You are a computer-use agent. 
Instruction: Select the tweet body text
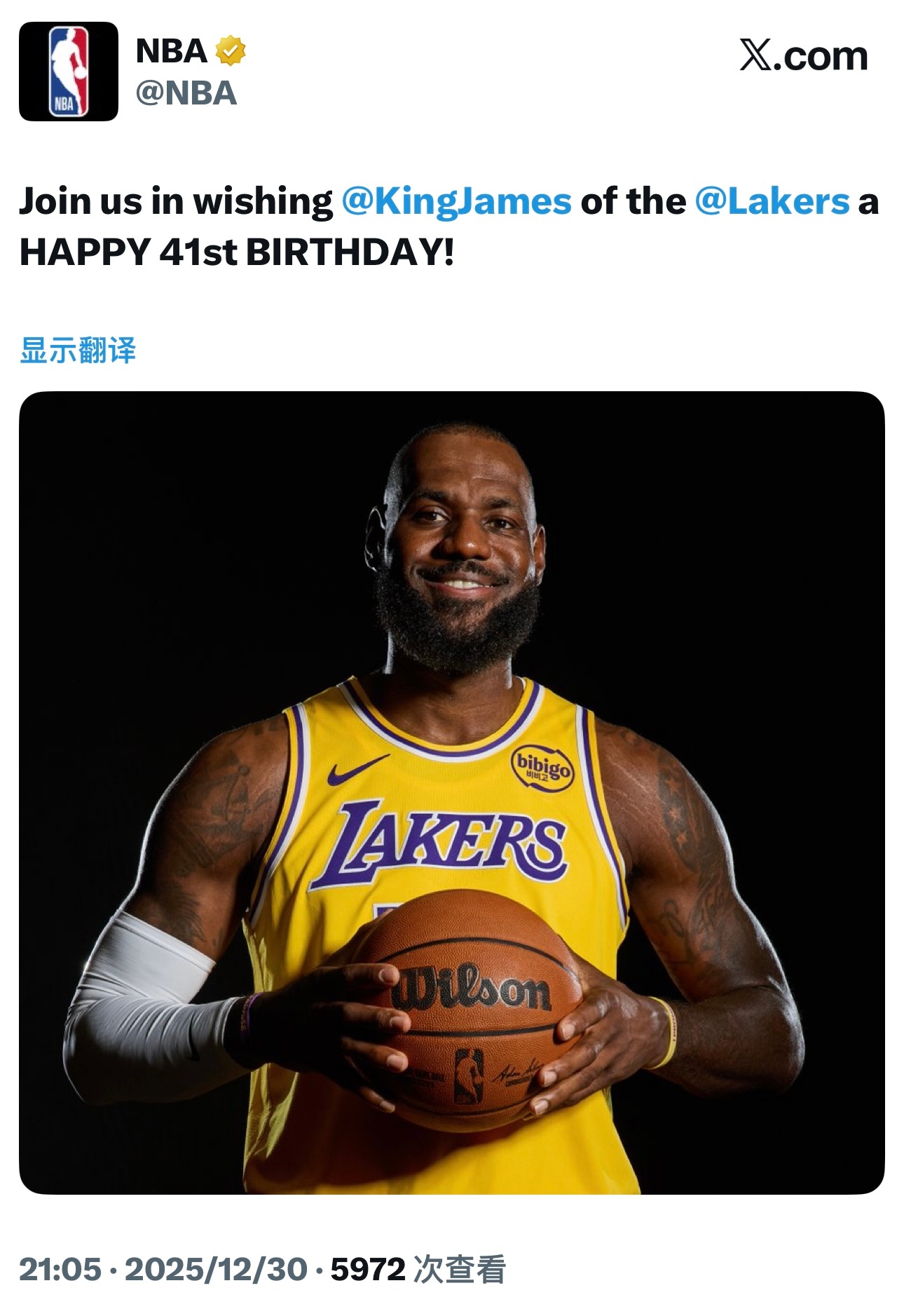(x=448, y=224)
